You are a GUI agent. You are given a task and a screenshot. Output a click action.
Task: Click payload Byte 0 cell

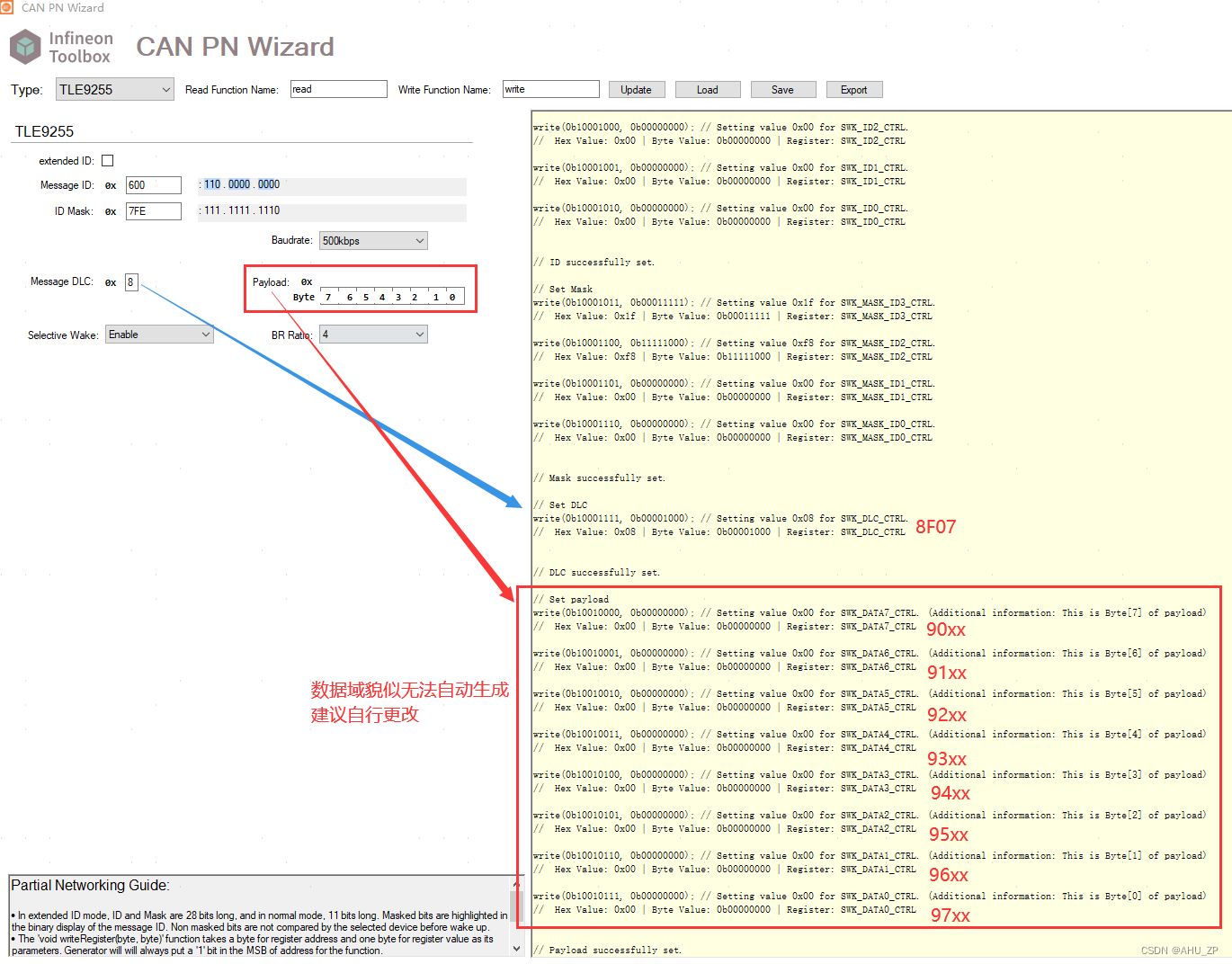pos(451,297)
